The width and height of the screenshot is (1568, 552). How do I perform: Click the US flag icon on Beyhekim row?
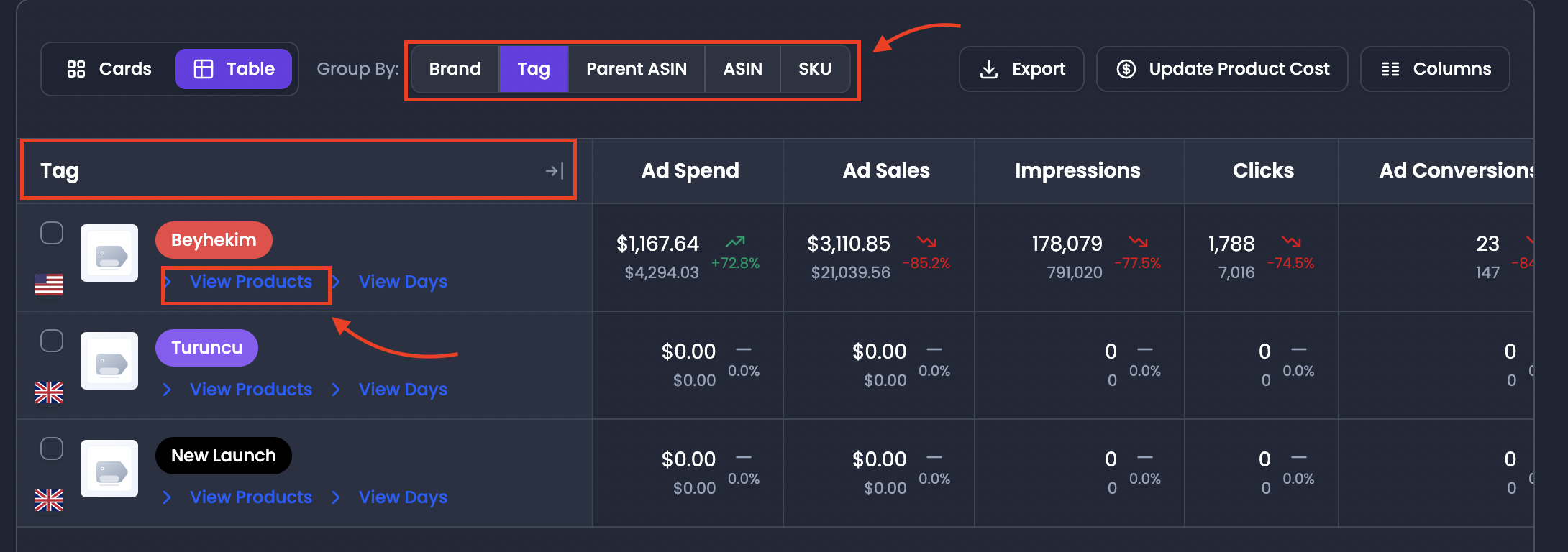coord(49,285)
